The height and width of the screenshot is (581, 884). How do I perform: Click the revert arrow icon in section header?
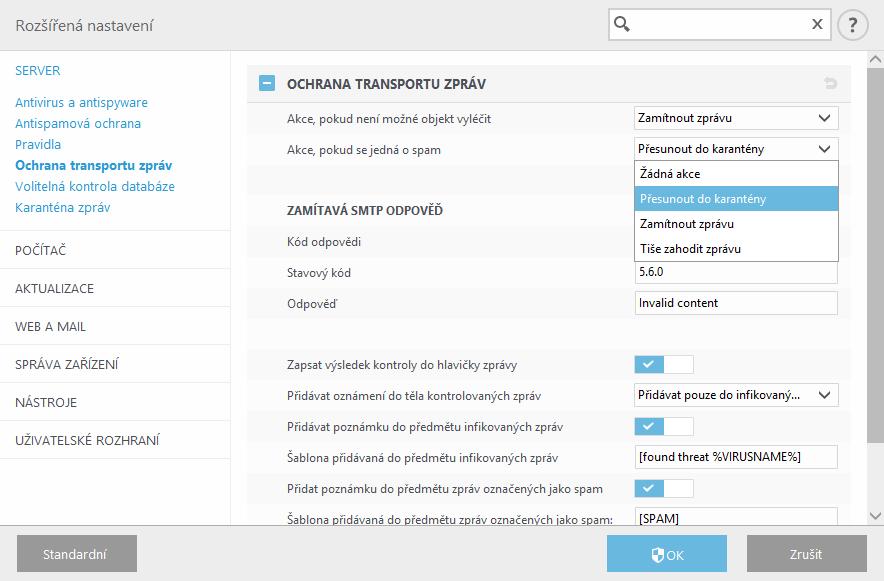pyautogui.click(x=830, y=84)
